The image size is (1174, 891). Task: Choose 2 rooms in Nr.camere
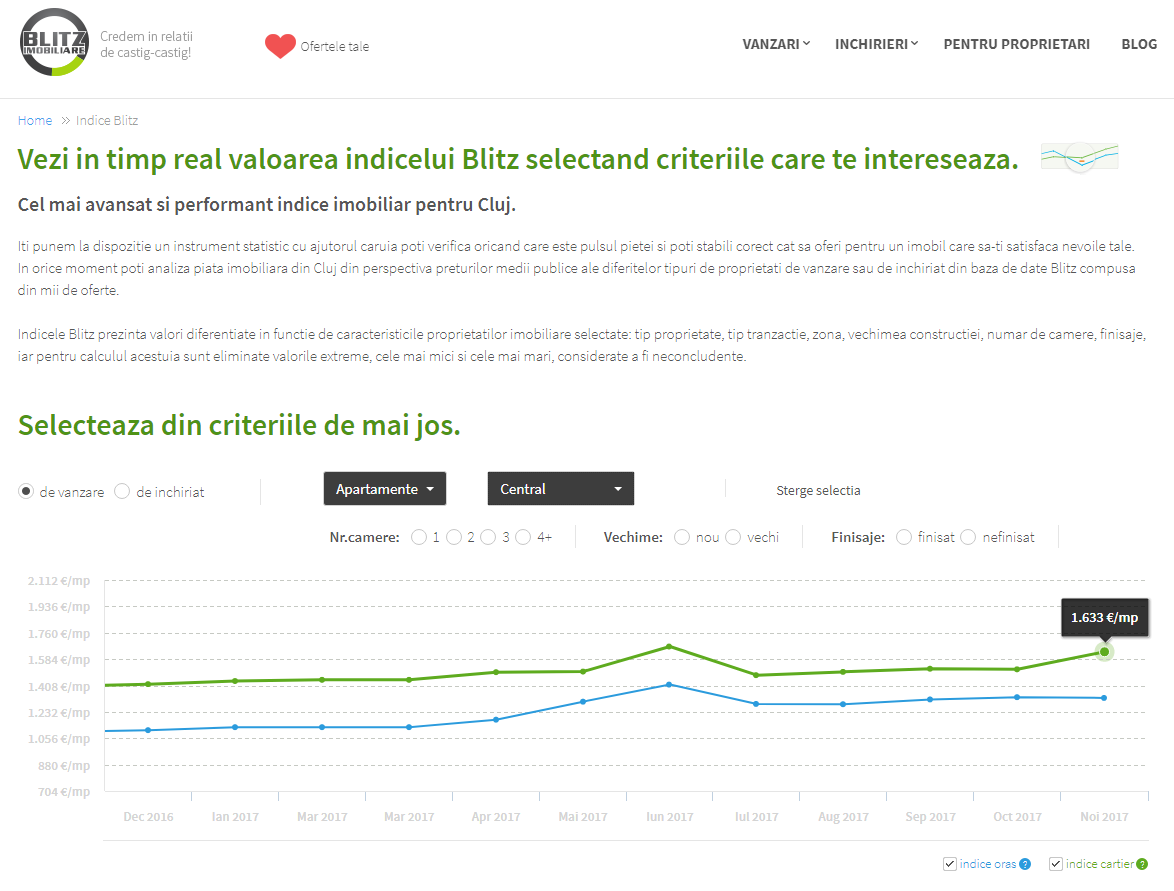click(454, 537)
